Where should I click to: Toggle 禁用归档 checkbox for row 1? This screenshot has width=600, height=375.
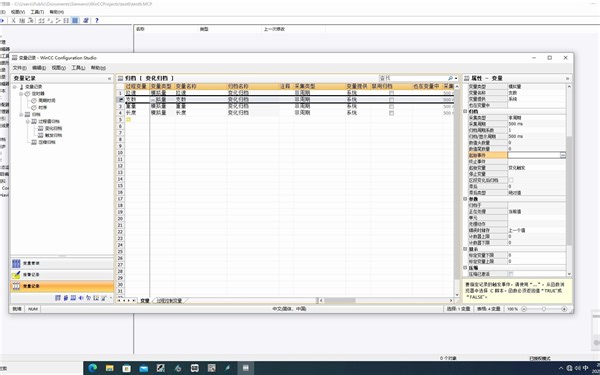pos(391,93)
